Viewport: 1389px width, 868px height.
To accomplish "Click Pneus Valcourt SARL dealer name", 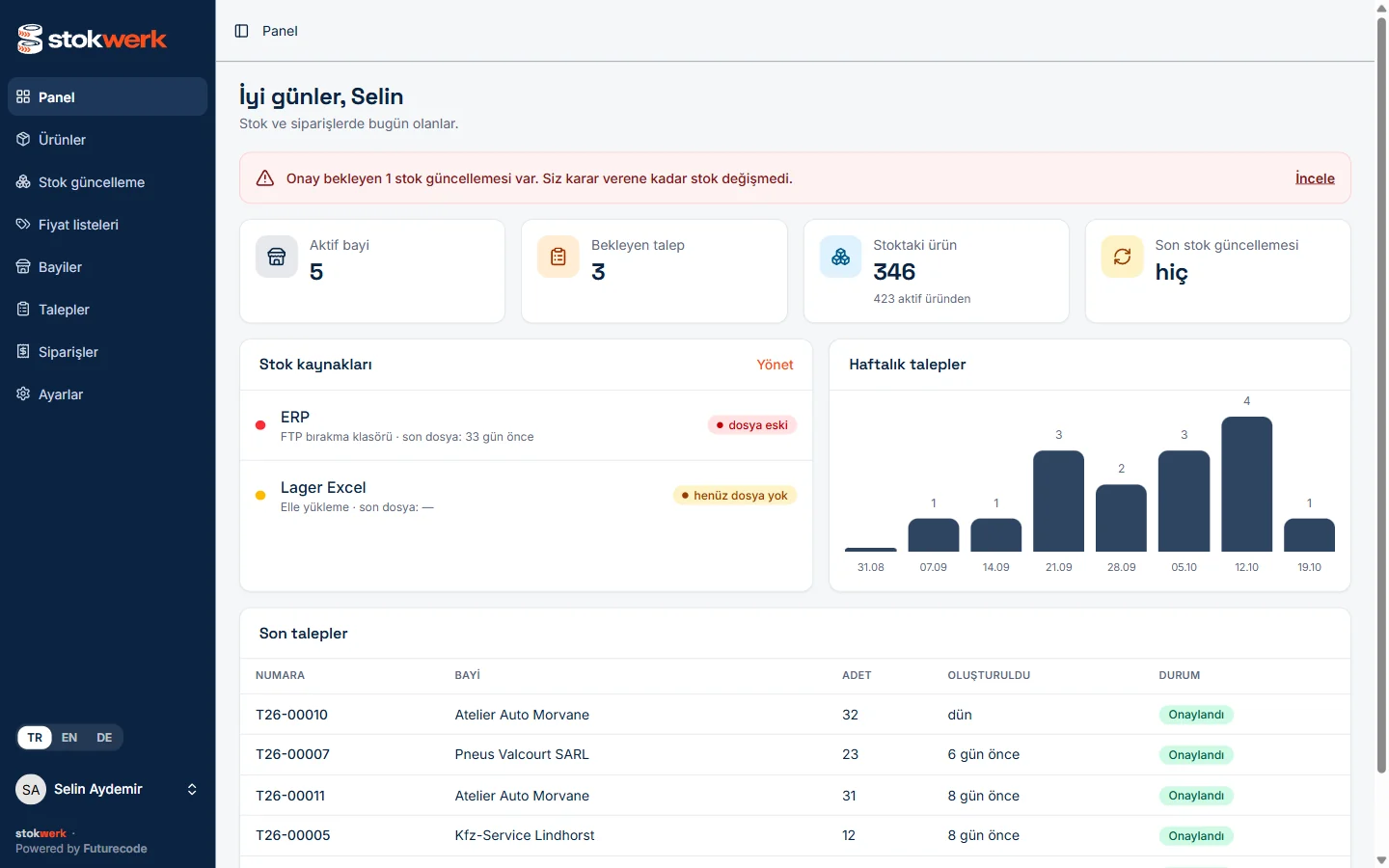I will point(522,754).
